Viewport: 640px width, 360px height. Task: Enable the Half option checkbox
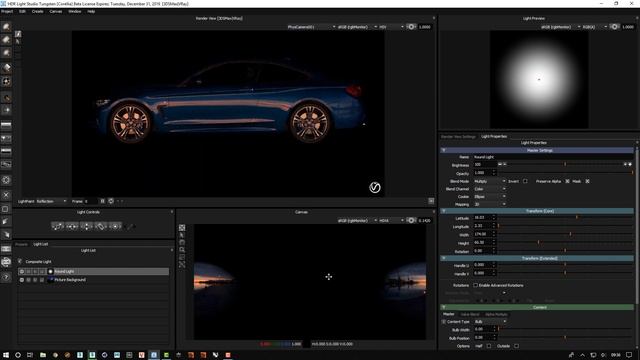[489, 346]
